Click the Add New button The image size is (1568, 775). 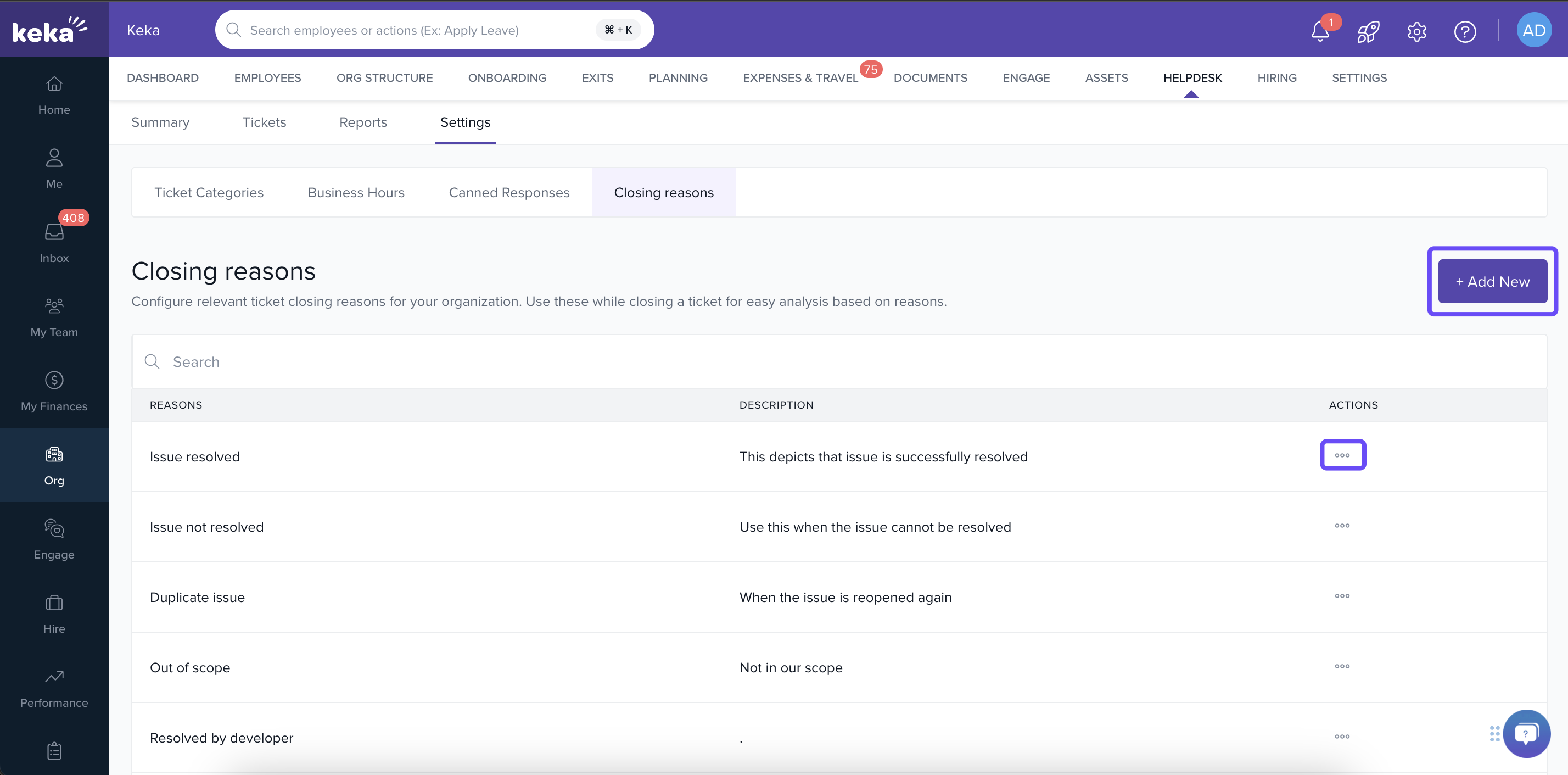tap(1492, 281)
